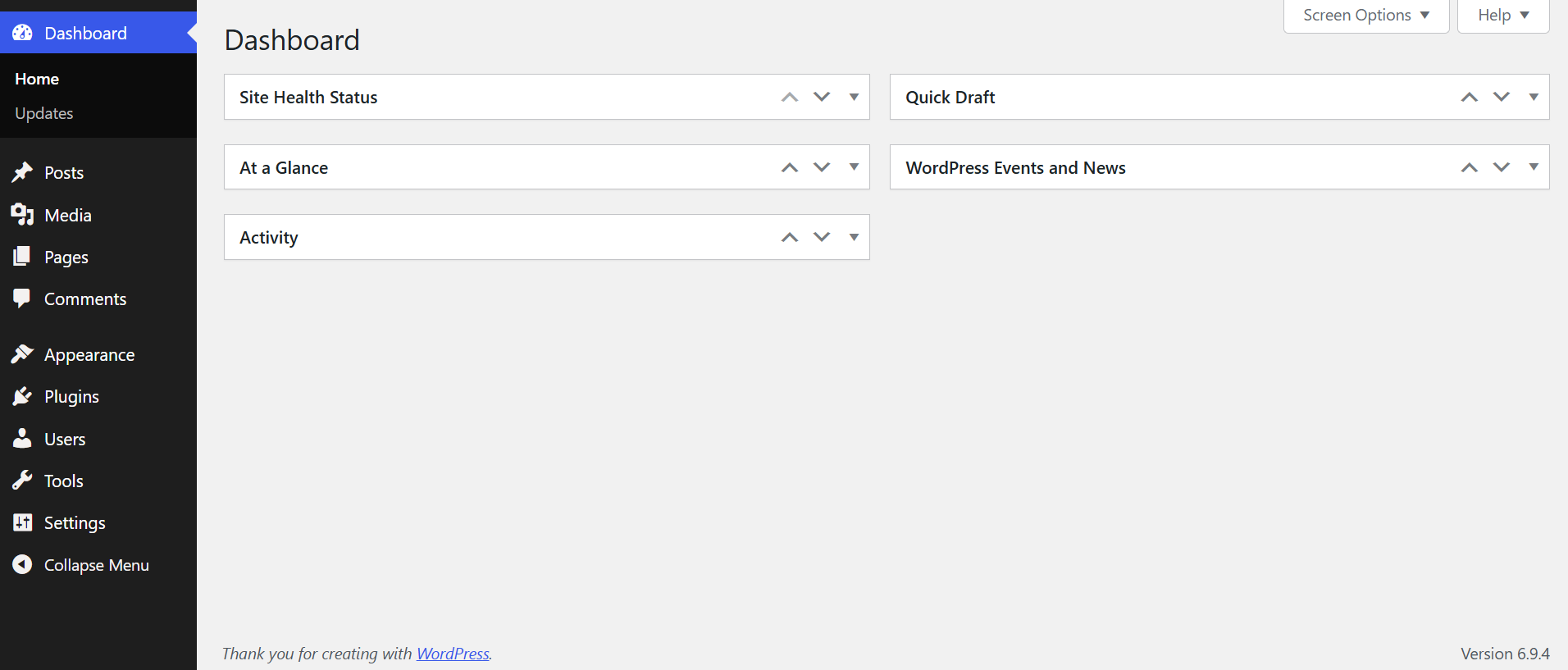
Task: Click the Plugins plug icon
Action: point(22,396)
